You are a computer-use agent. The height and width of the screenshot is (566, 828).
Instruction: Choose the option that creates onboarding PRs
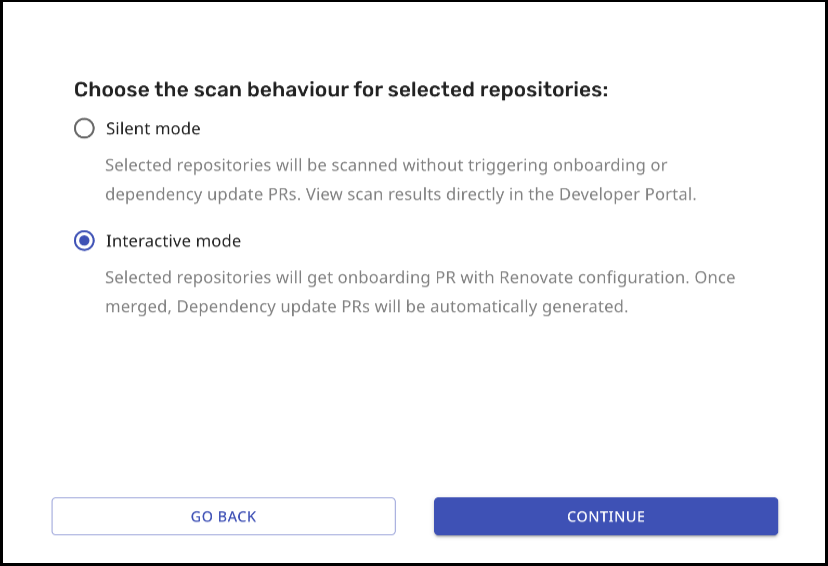point(85,241)
